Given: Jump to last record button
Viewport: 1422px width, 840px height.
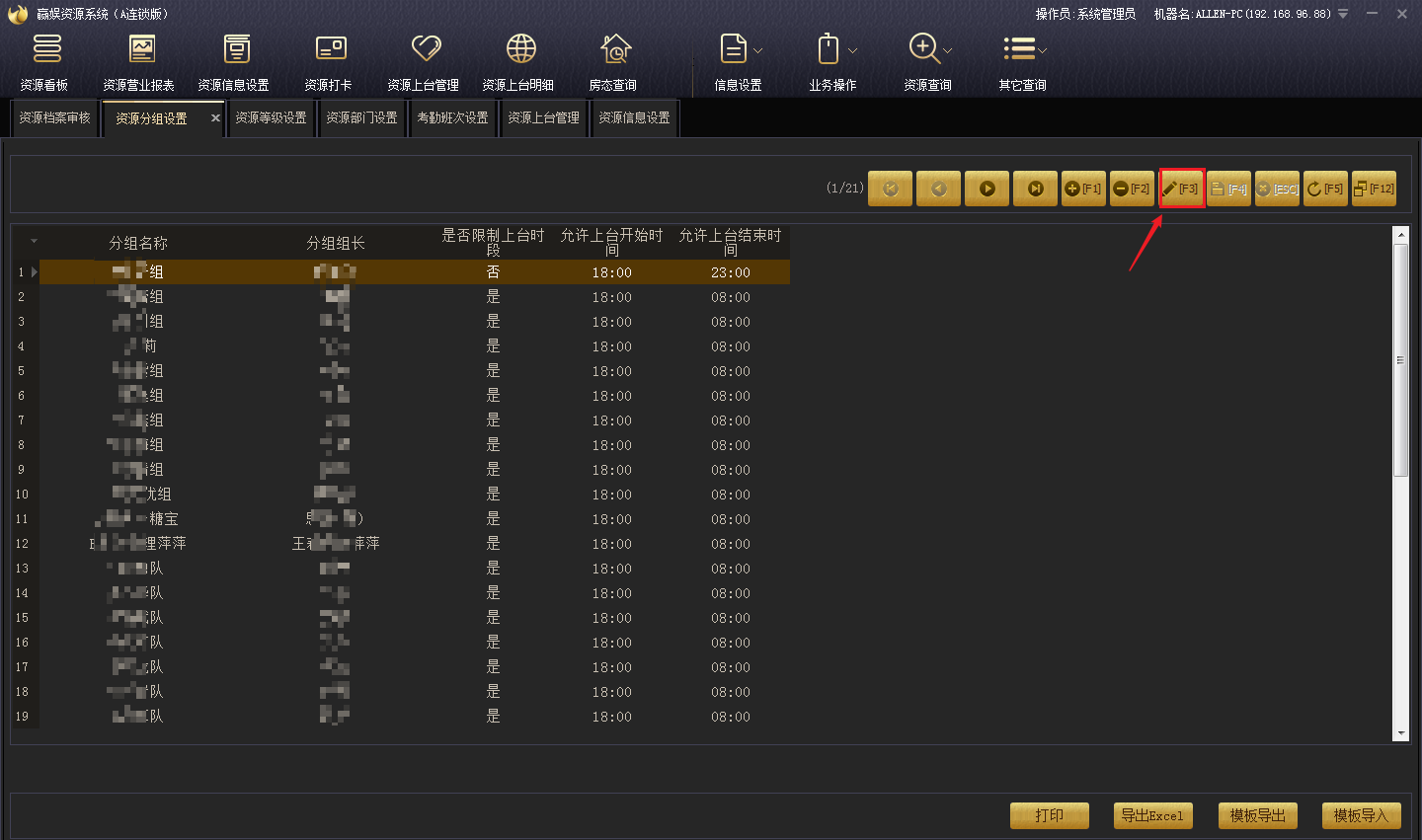Looking at the screenshot, I should click(x=1036, y=189).
